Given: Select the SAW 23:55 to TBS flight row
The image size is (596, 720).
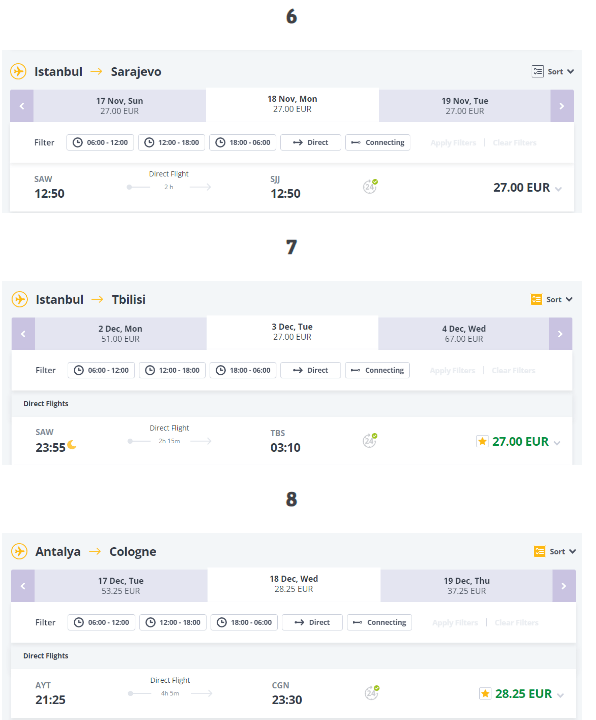Looking at the screenshot, I should pyautogui.click(x=292, y=441).
